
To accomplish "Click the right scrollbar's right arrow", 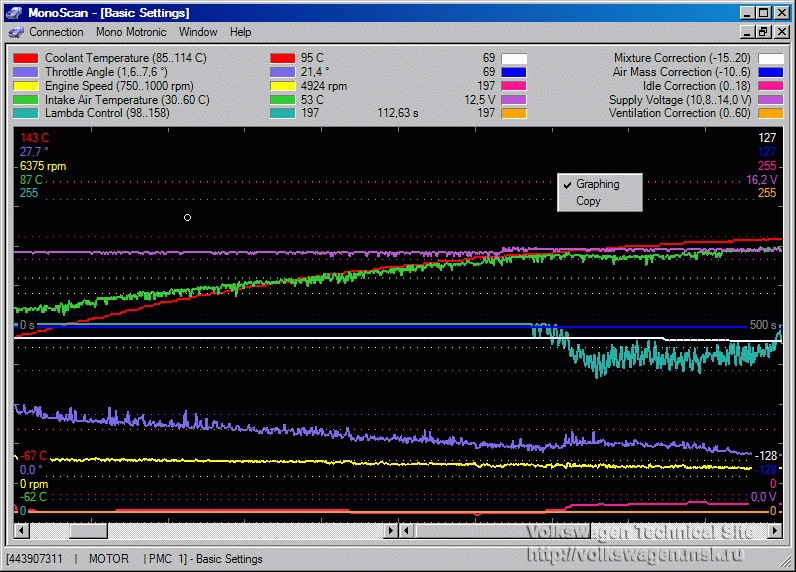I will pyautogui.click(x=775, y=531).
